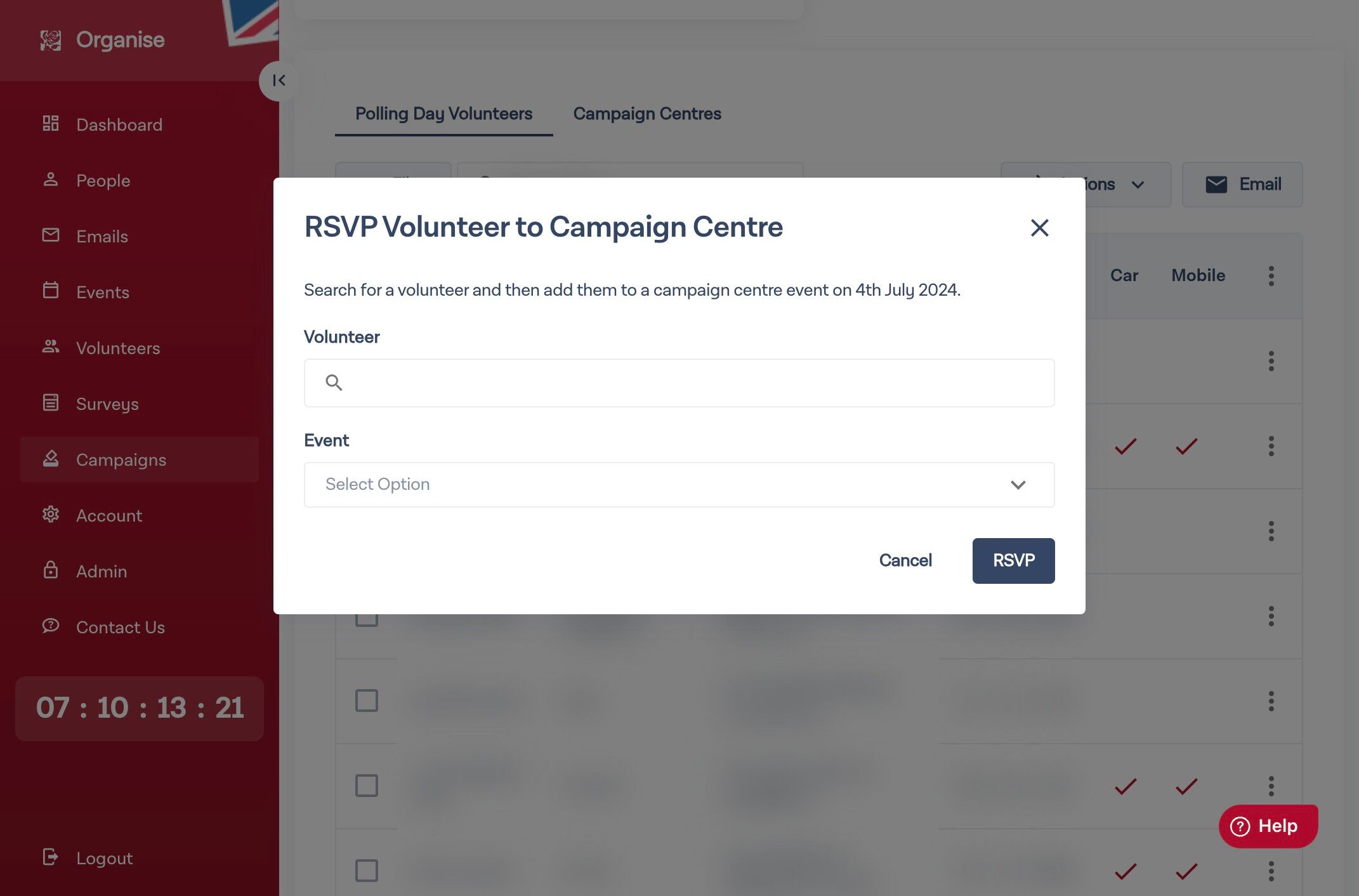Focus the Volunteer search field
The width and height of the screenshot is (1359, 896).
tap(679, 383)
